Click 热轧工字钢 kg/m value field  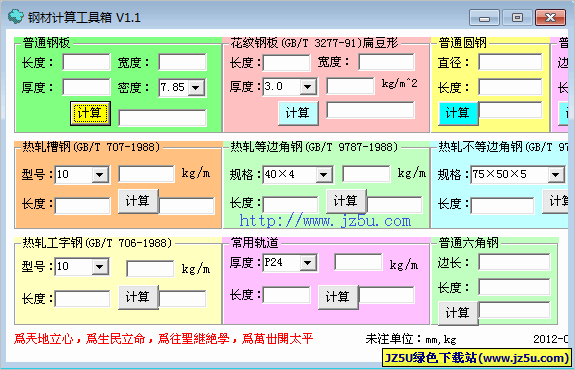(x=150, y=269)
